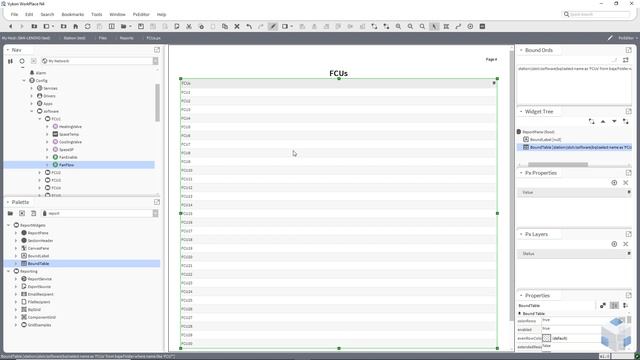
Task: Click the Copy icon in toolbar
Action: click(x=225, y=27)
